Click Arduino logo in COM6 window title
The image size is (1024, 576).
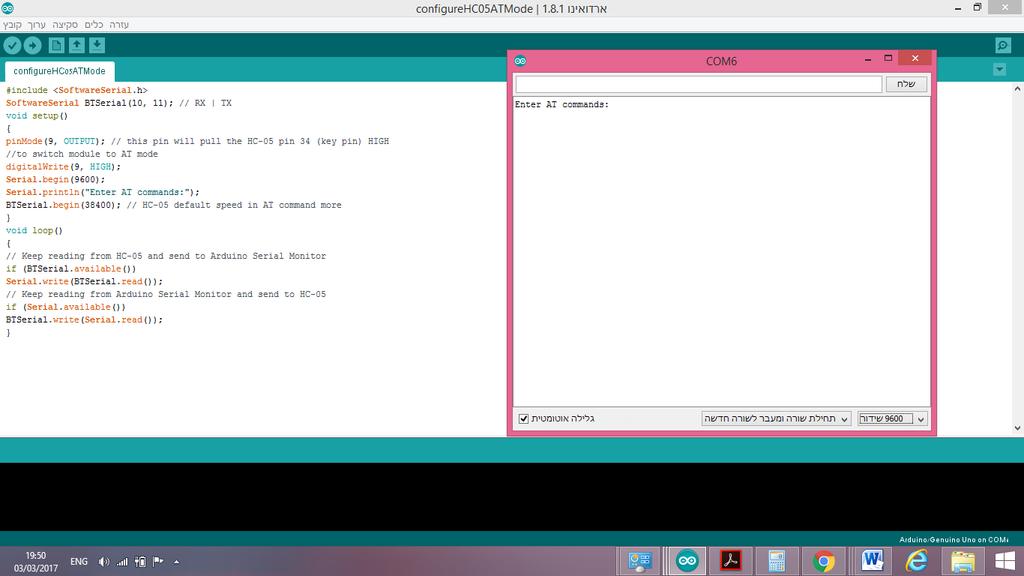(x=520, y=61)
